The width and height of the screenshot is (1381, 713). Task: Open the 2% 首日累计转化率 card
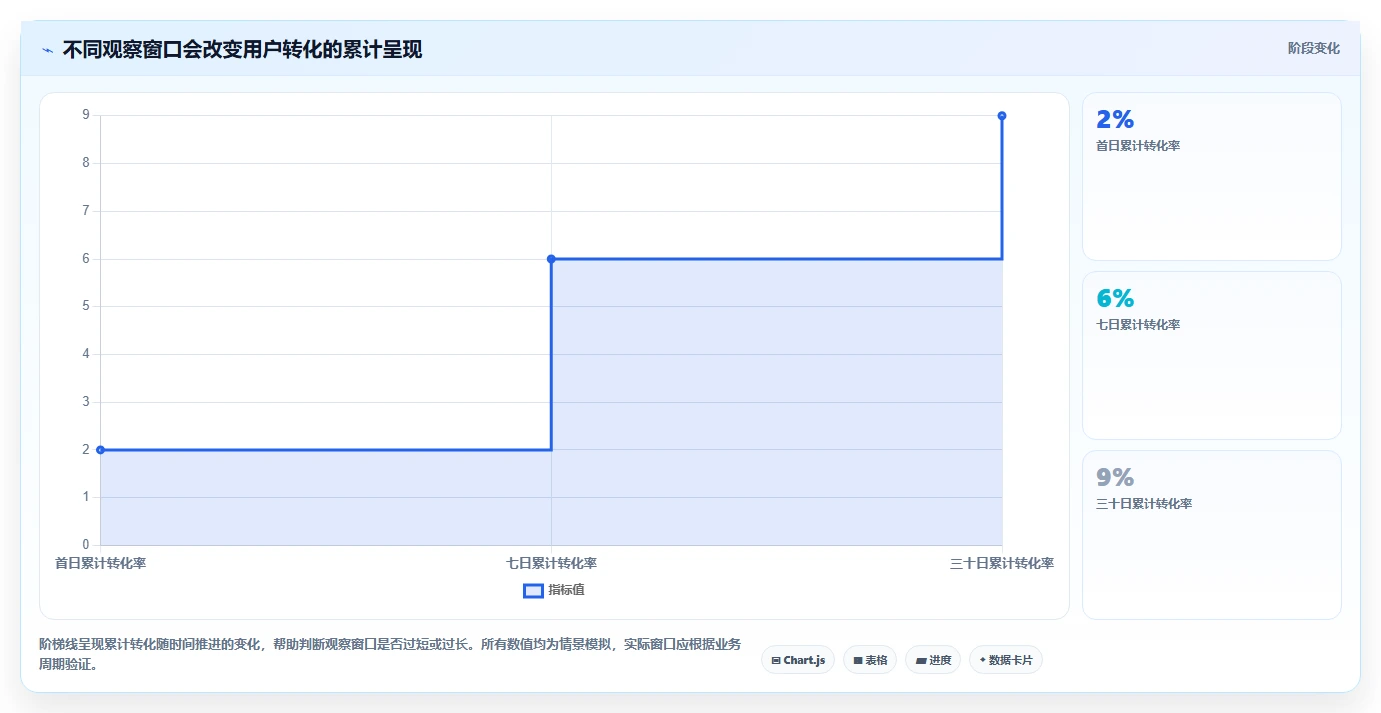click(x=1212, y=177)
